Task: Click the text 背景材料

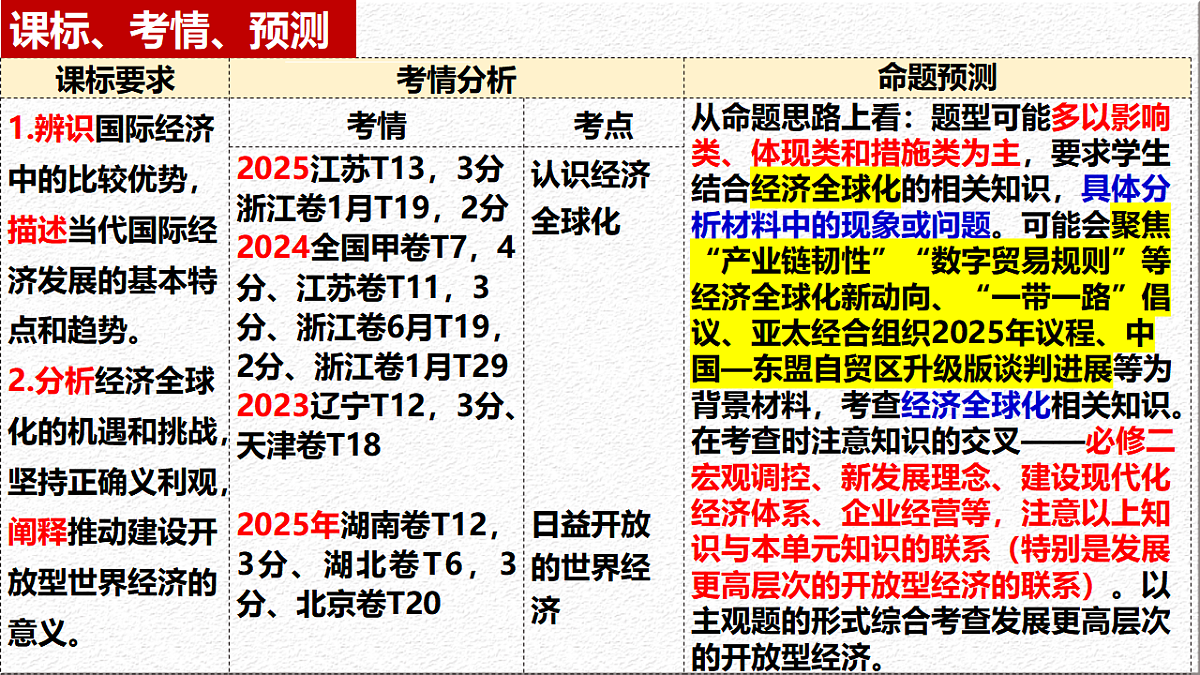Action: click(x=750, y=406)
